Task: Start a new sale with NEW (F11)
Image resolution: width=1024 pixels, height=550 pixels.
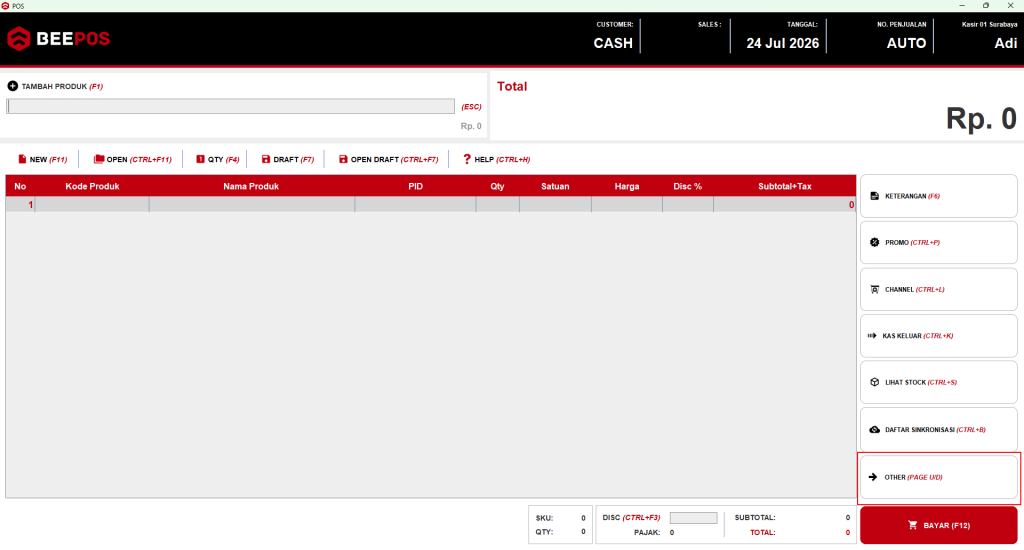Action: pos(42,159)
